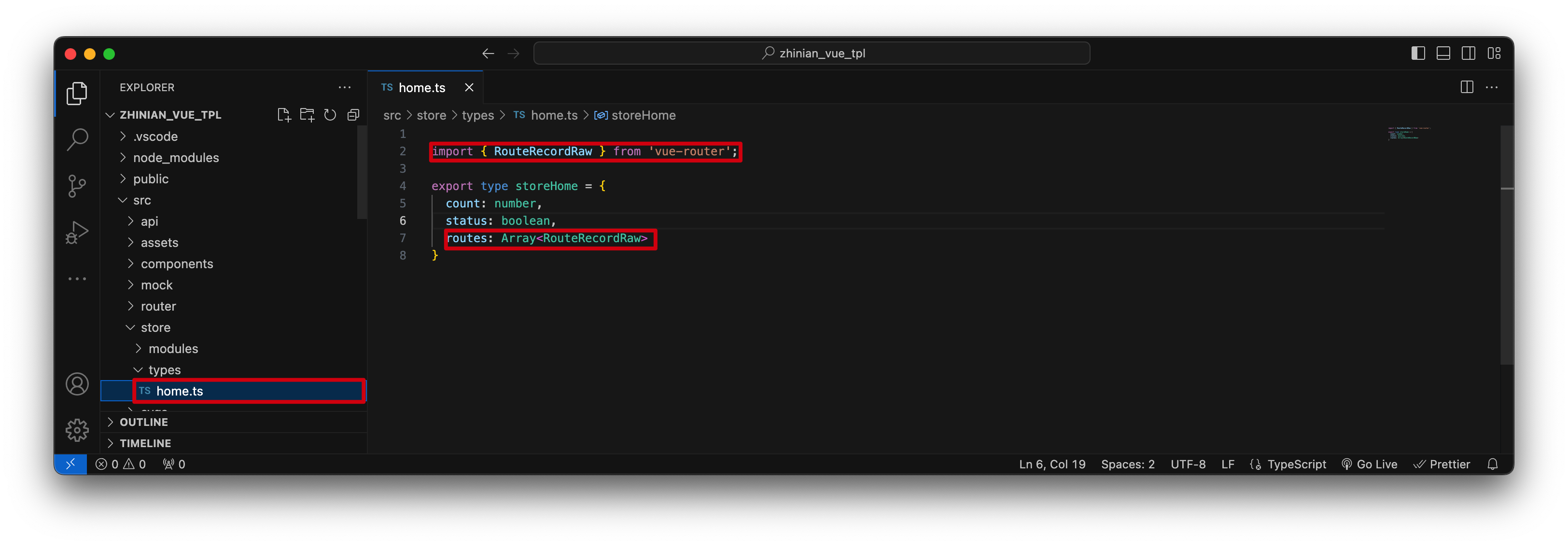This screenshot has width=1568, height=546.
Task: Click the editor minimap code preview
Action: point(1409,133)
